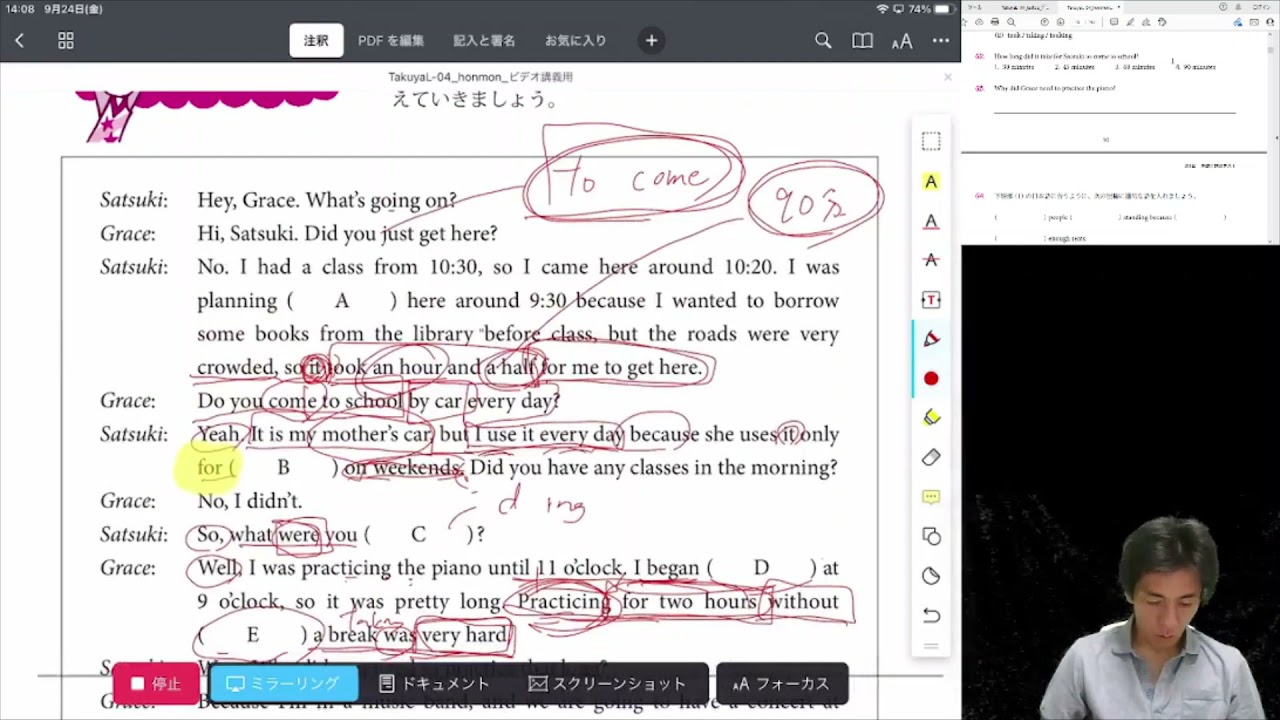Screen dimensions: 1280x720
Task: Click the print icon in Acrobat window
Action: tap(995, 22)
